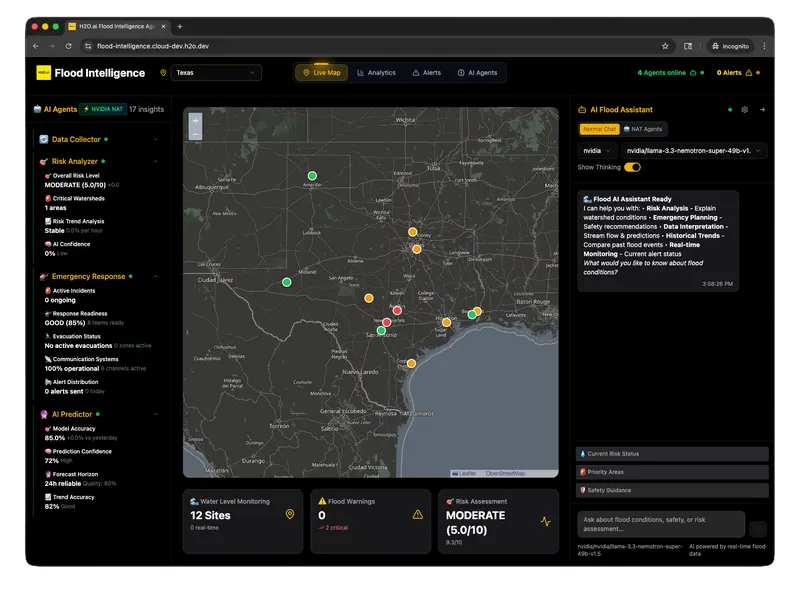This screenshot has width=800, height=600.
Task: Switch to NAT Agents chat mode
Action: (643, 129)
